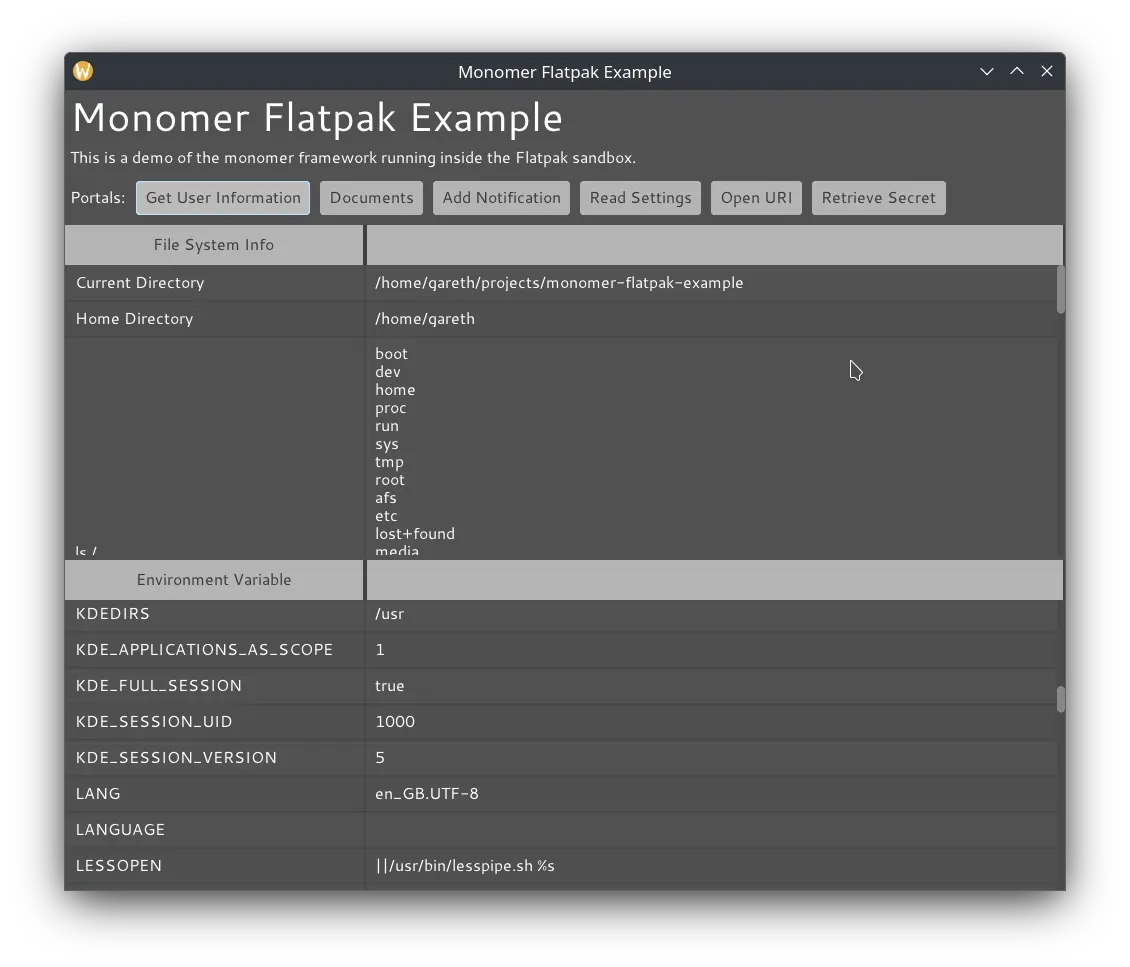Click the environment variable table scrollbar thumb
1130x967 pixels.
click(1060, 699)
